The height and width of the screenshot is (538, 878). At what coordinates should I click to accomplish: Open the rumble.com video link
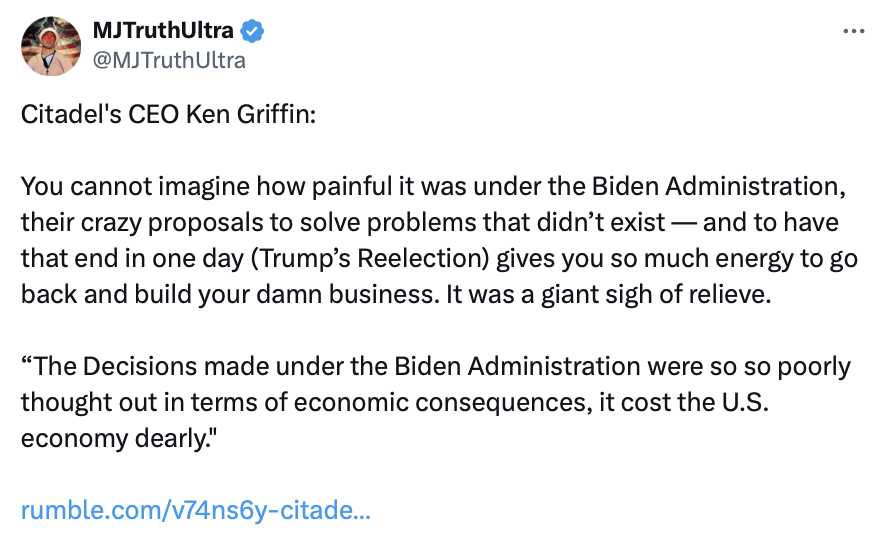pos(196,510)
